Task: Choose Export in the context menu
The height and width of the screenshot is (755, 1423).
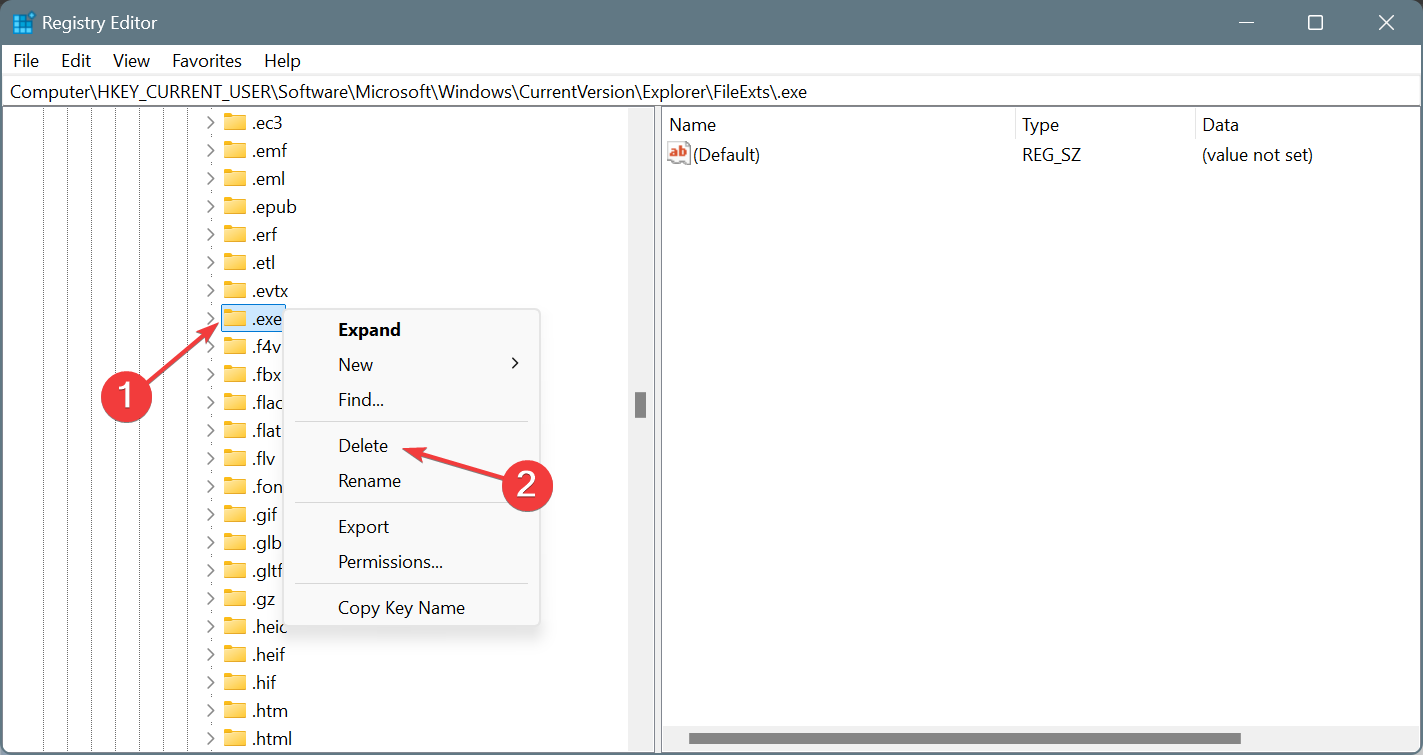Action: [x=411, y=526]
